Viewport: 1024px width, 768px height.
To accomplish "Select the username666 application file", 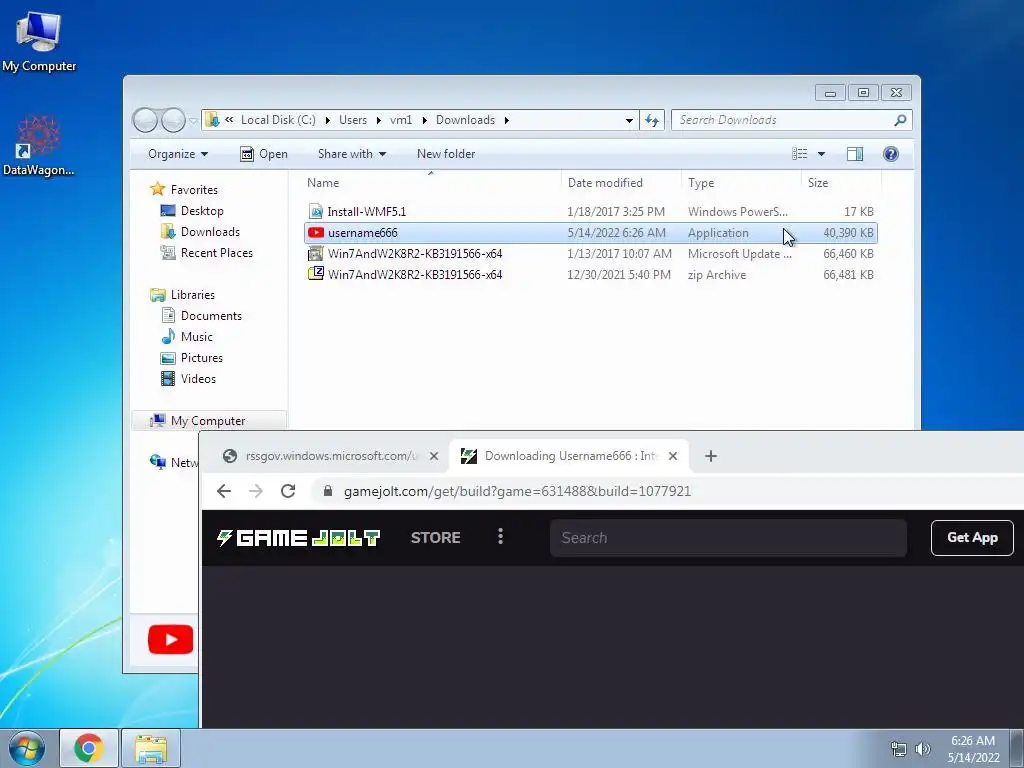I will pyautogui.click(x=591, y=232).
